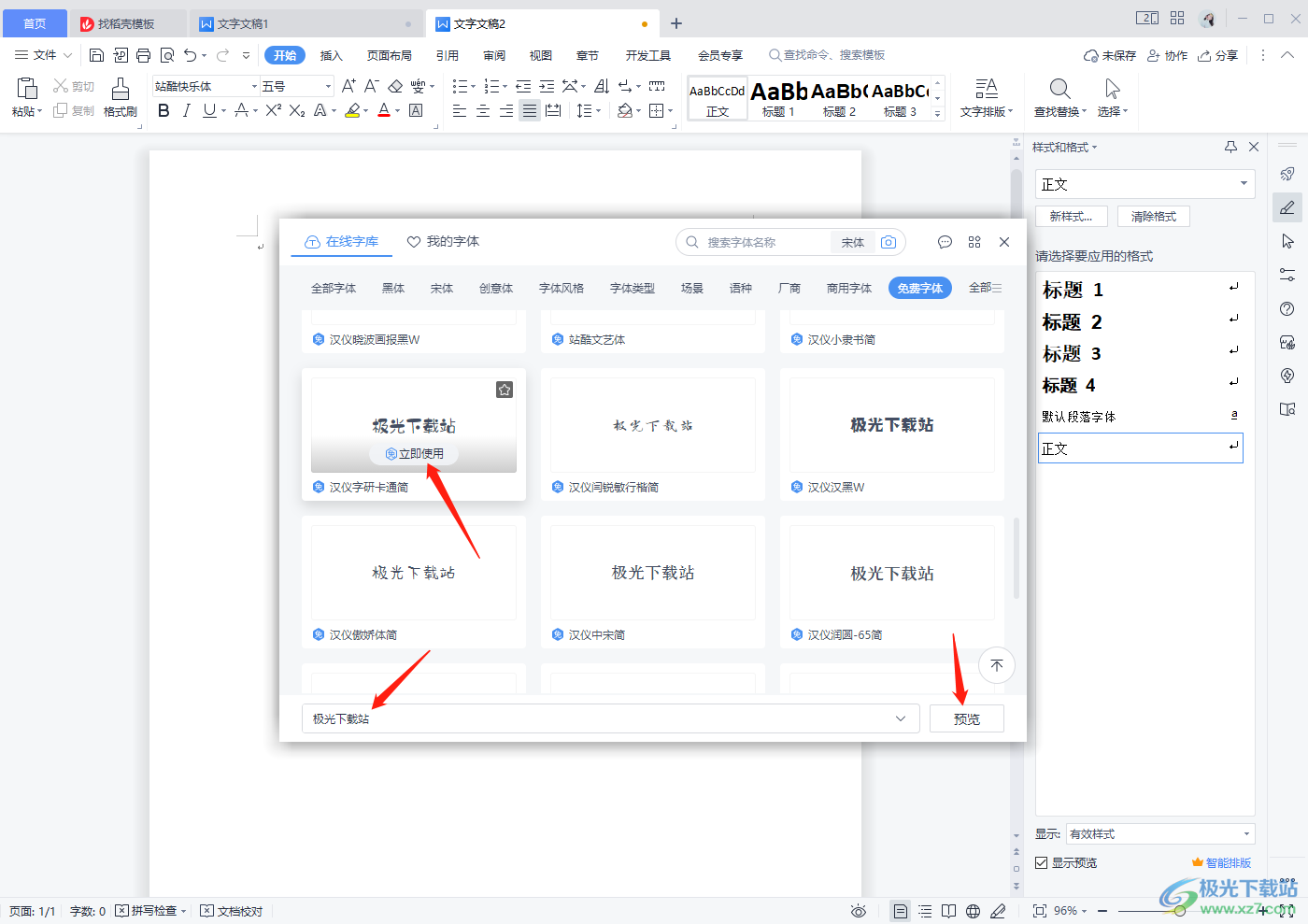The height and width of the screenshot is (924, 1308).
Task: Click 立即使用 on the 汉仪字研卡通简 card
Action: (414, 453)
